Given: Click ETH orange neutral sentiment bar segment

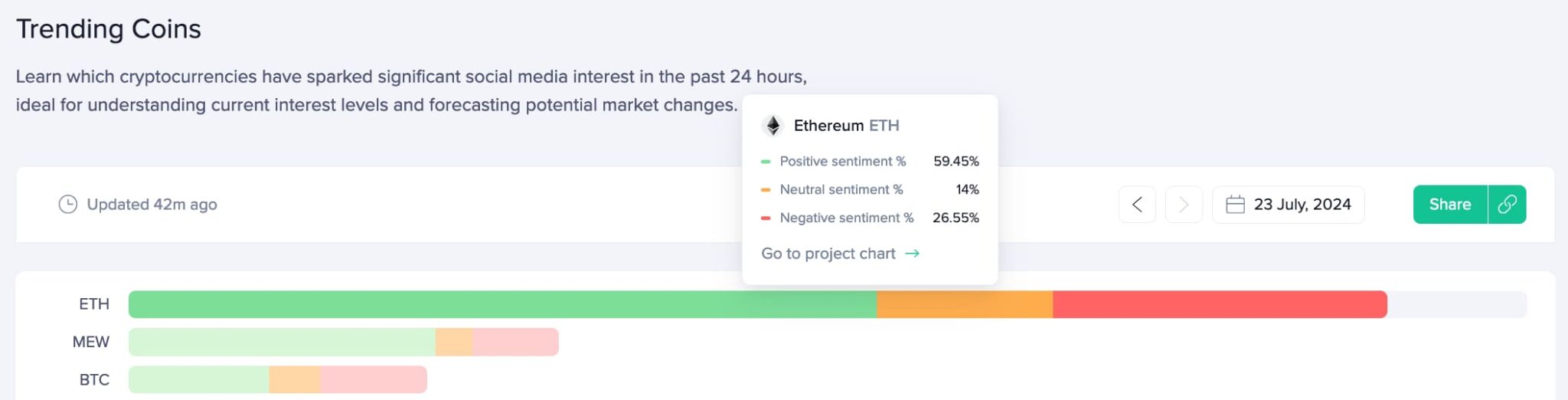Looking at the screenshot, I should 965,304.
